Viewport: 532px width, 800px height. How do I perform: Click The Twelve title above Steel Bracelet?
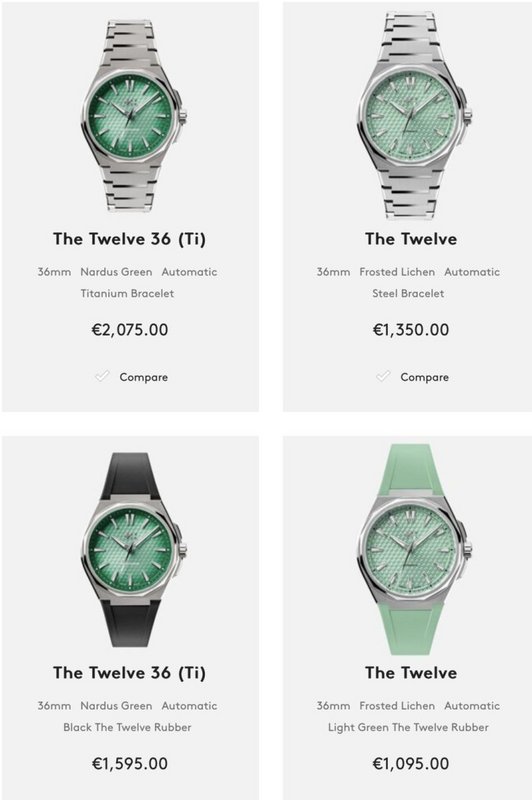(411, 239)
